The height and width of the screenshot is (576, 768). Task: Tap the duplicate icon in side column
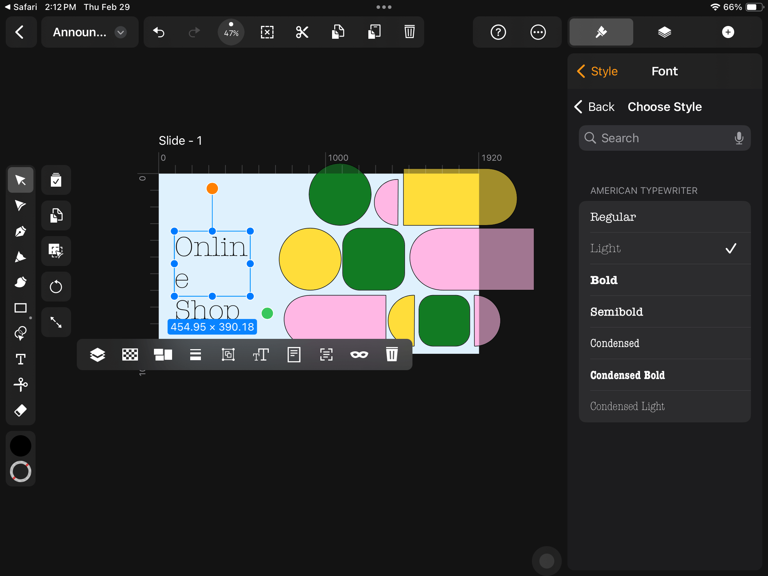point(56,216)
